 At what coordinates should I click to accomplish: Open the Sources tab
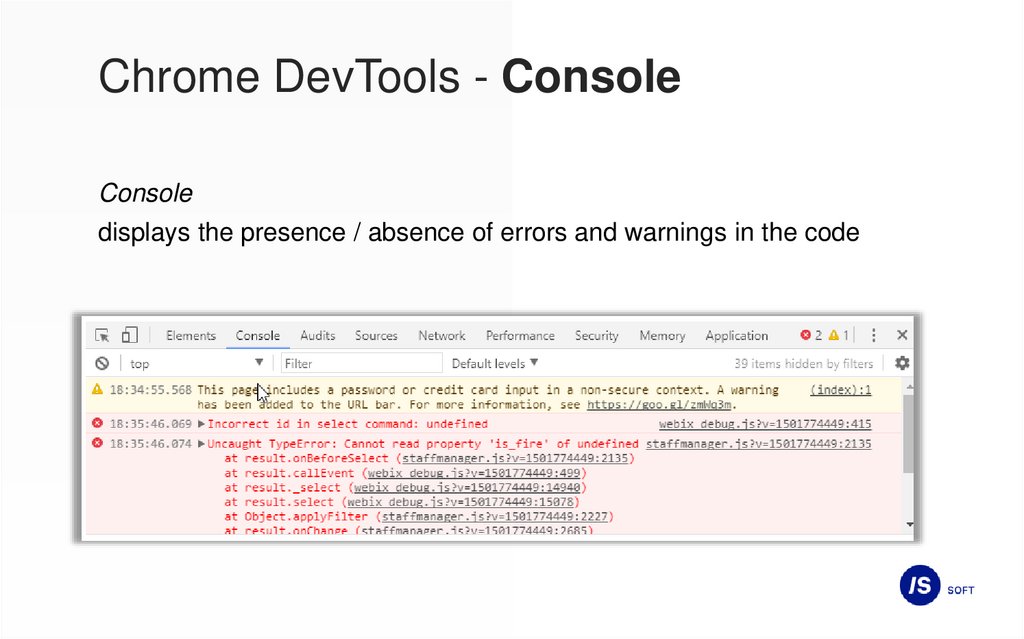pyautogui.click(x=376, y=336)
